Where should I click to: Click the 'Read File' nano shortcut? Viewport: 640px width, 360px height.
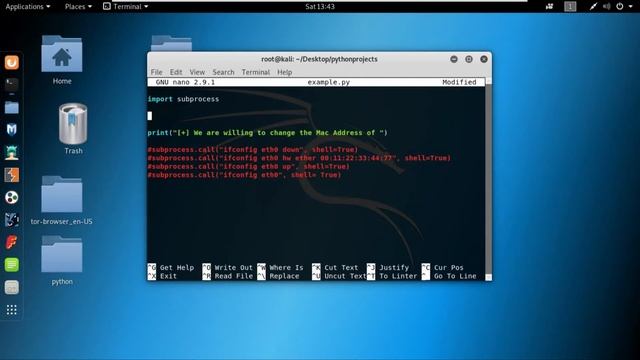click(x=228, y=276)
